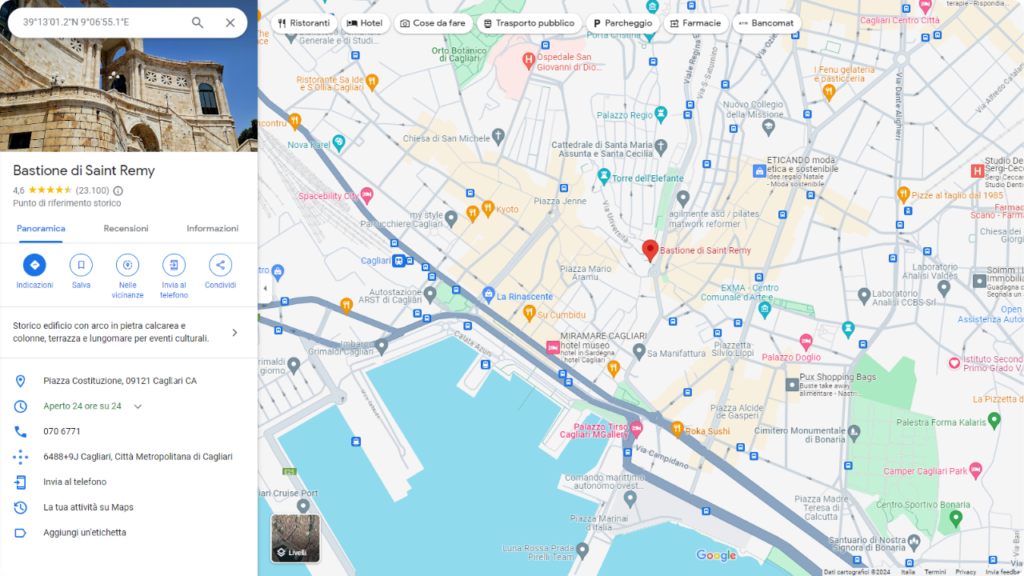Image resolution: width=1024 pixels, height=576 pixels.
Task: Select the Farmacie chip
Action: pyautogui.click(x=696, y=23)
